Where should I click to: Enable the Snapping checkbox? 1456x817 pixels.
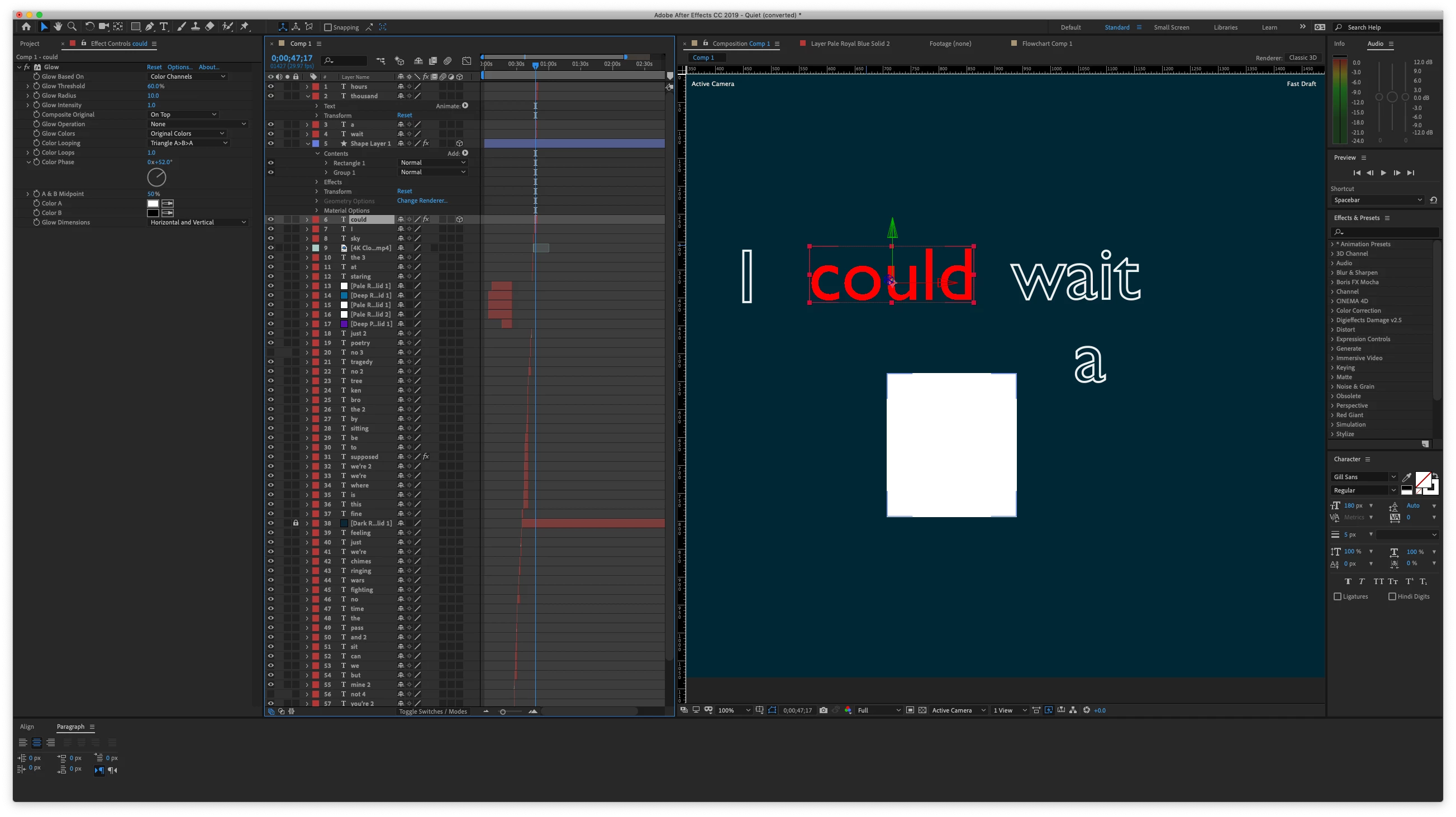[328, 27]
